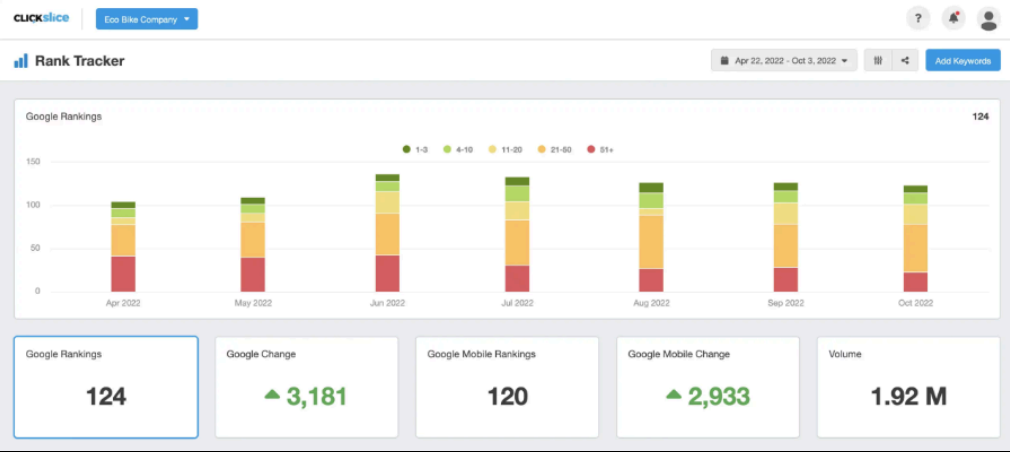Viewport: 1010px width, 452px height.
Task: Select the Google Rankings metric card
Action: [106, 387]
